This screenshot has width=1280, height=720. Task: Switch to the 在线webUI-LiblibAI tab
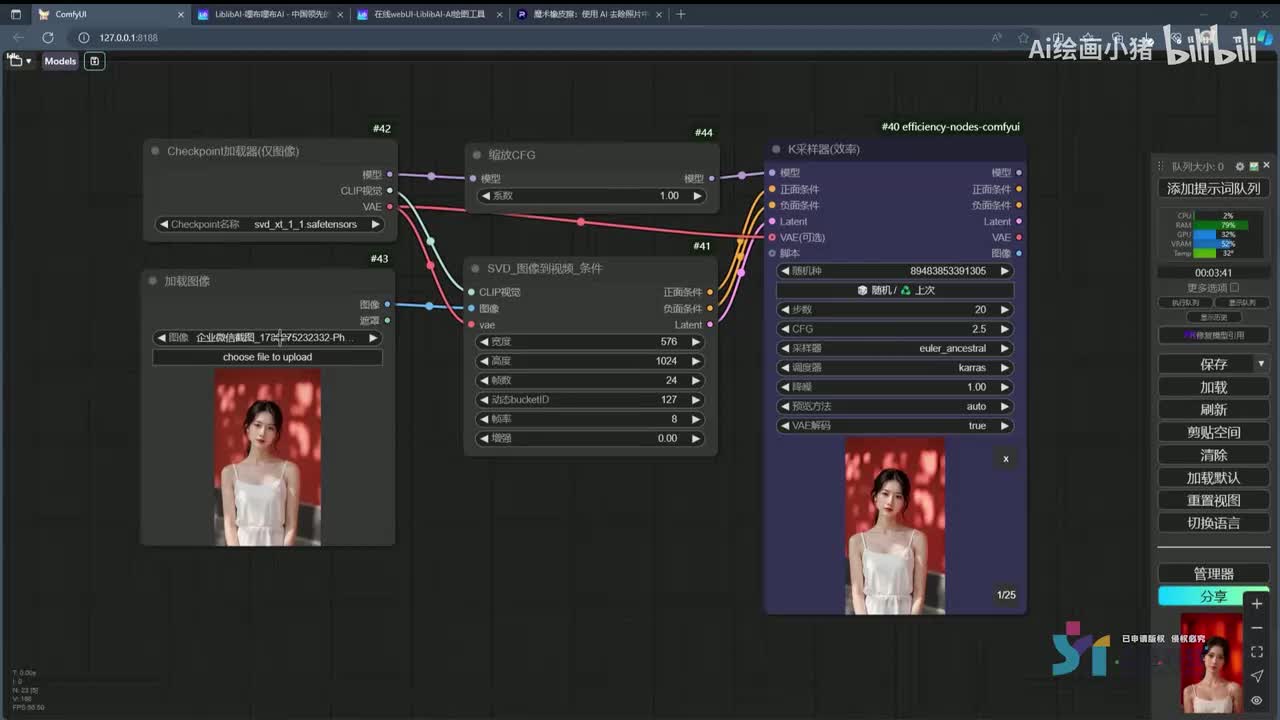[x=429, y=14]
